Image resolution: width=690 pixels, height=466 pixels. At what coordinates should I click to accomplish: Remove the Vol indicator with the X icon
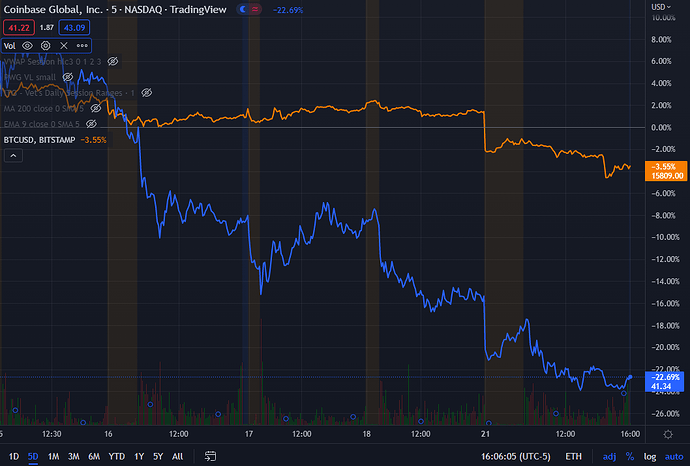(64, 46)
